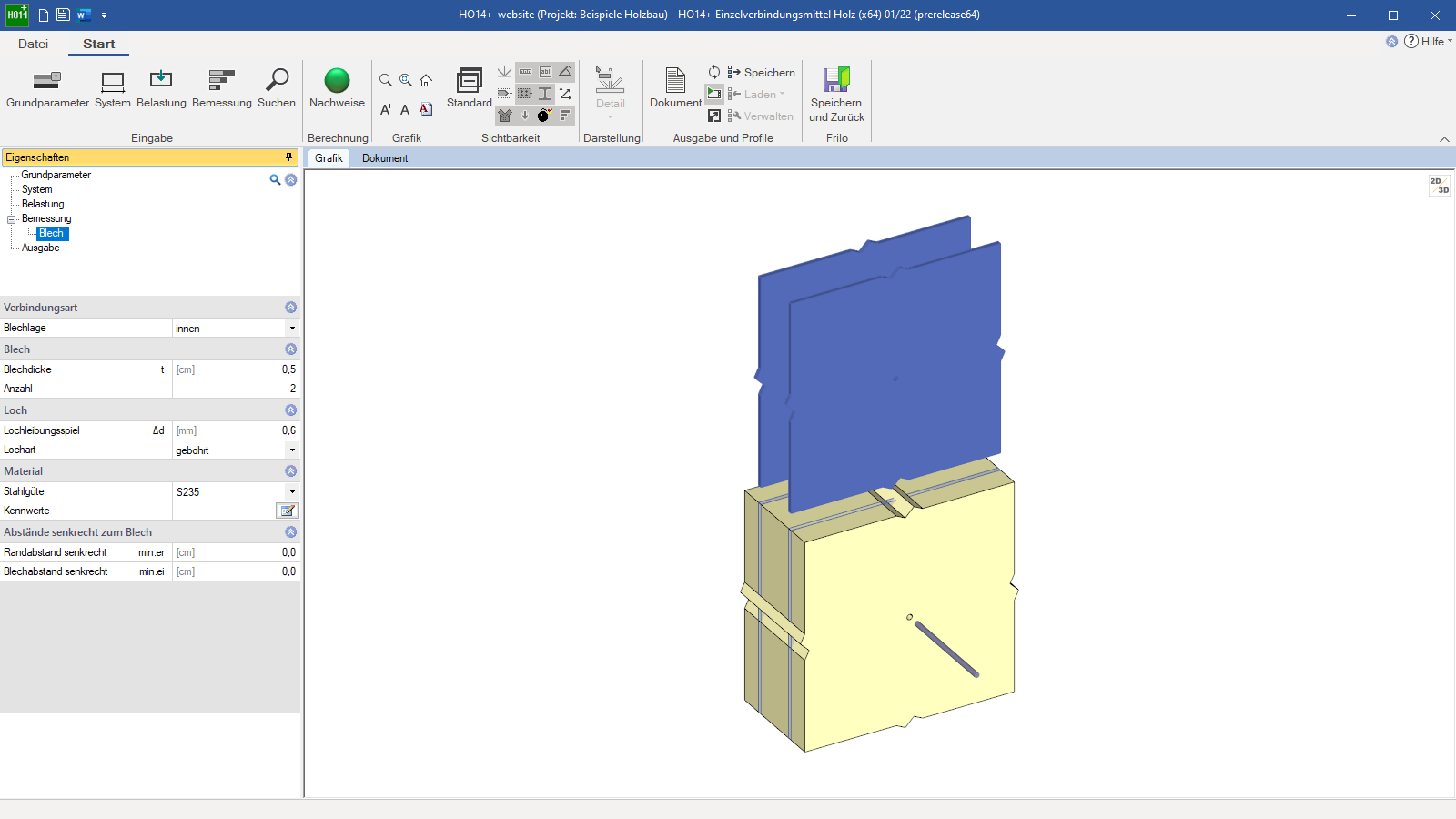Click the Suchen magnifier button
This screenshot has height=819, width=1456.
click(277, 89)
